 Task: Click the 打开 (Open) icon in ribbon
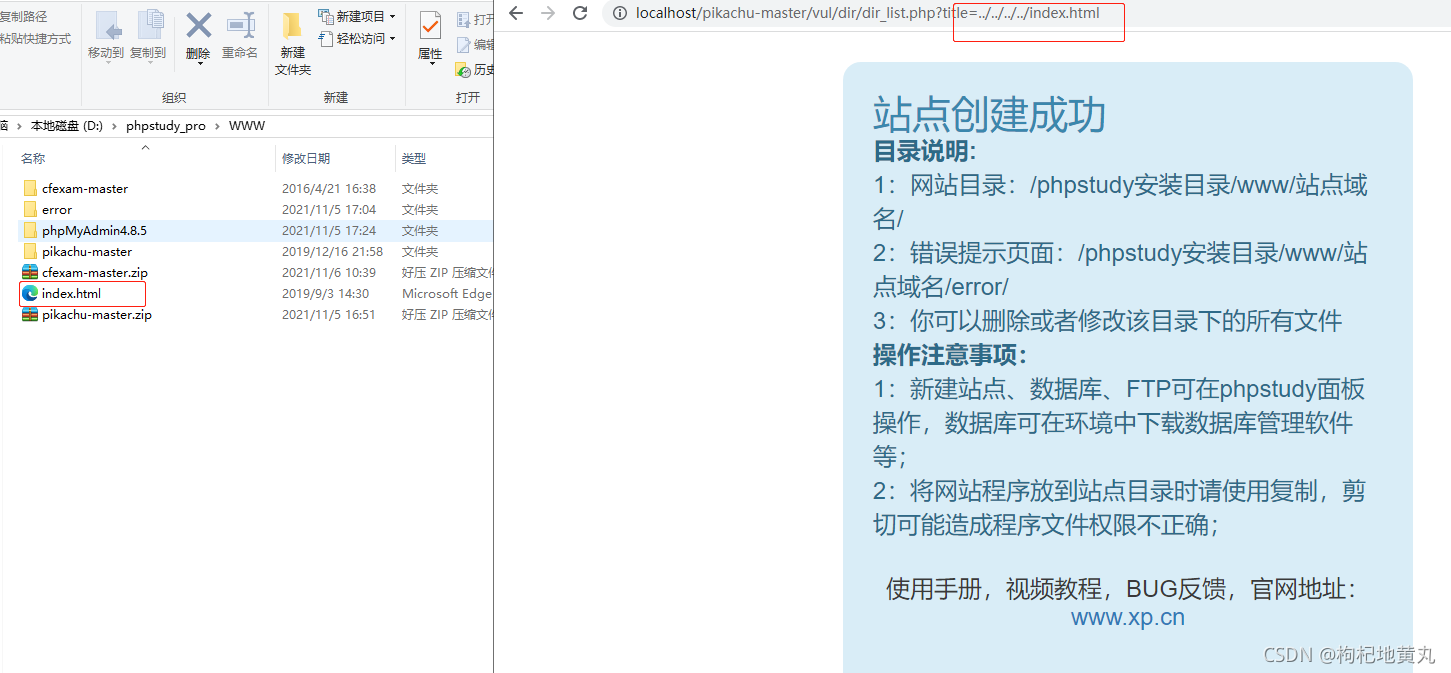[464, 19]
